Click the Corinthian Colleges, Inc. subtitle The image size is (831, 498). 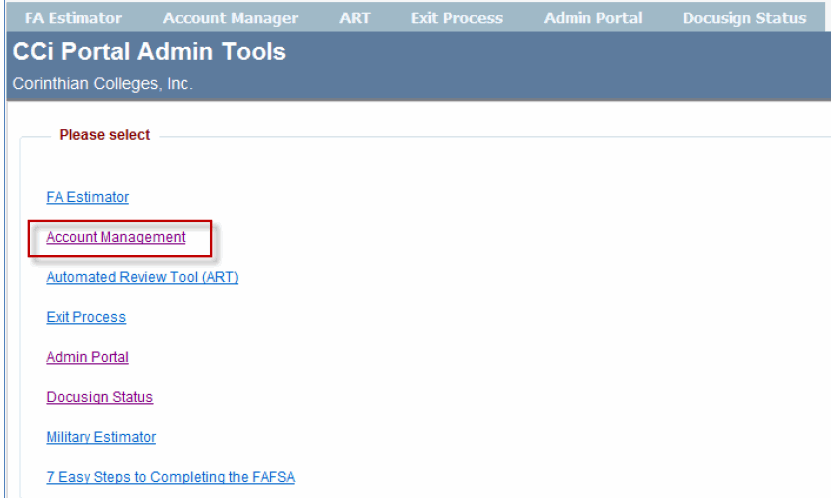coord(102,84)
